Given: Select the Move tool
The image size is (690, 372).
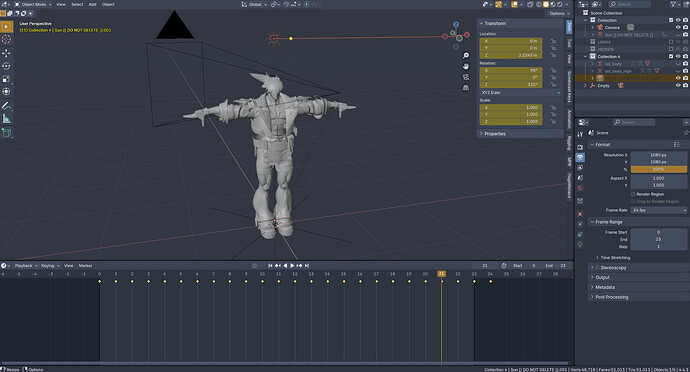Looking at the screenshot, I should 6,53.
